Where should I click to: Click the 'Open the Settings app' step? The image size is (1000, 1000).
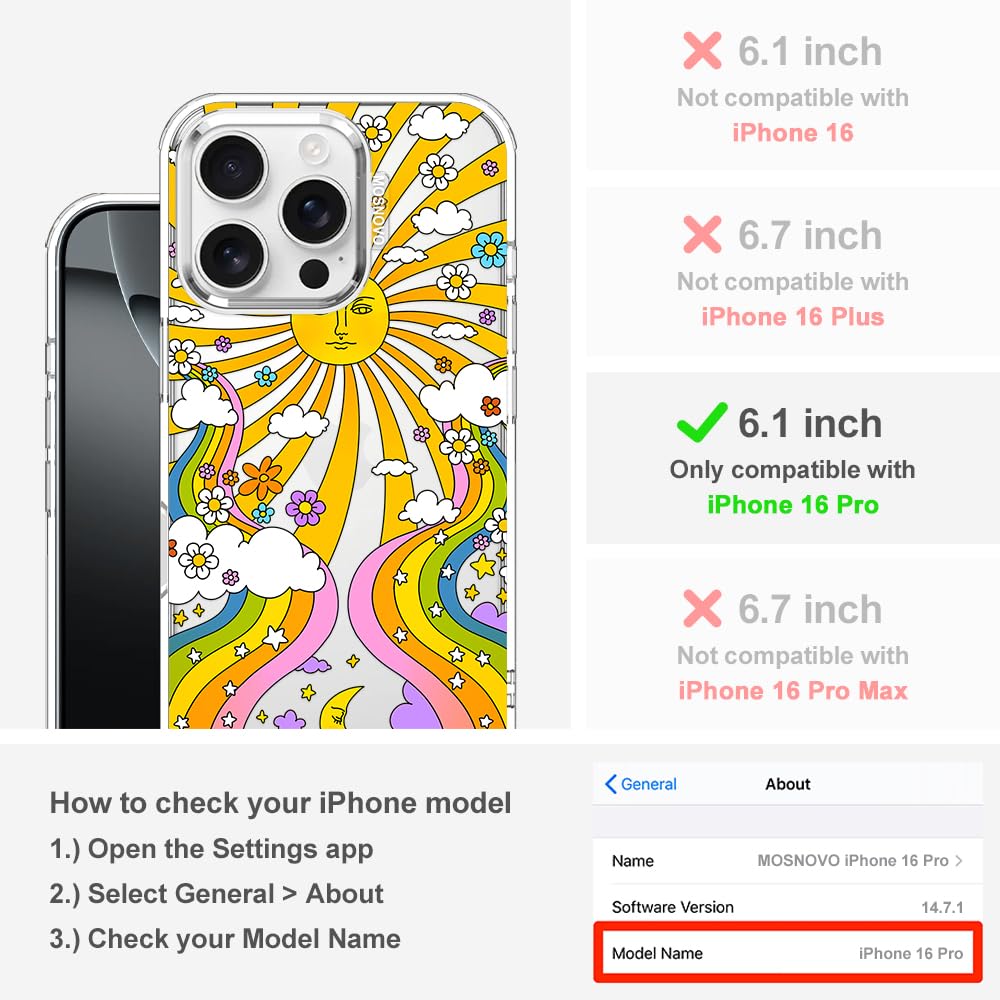(x=211, y=849)
